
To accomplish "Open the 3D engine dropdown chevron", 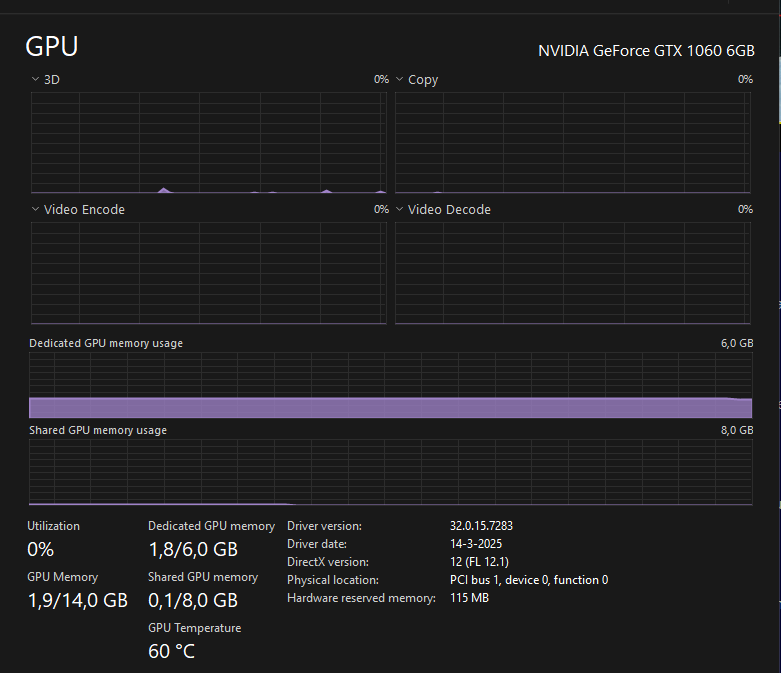I will (35, 79).
